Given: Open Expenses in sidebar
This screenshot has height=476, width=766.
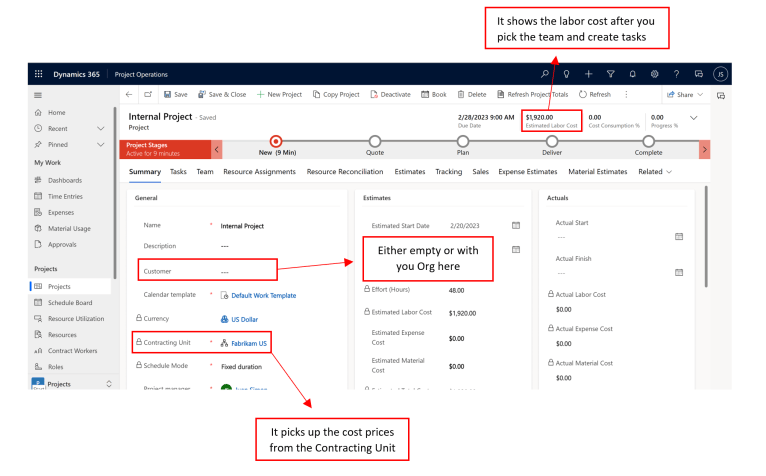Looking at the screenshot, I should point(61,213).
